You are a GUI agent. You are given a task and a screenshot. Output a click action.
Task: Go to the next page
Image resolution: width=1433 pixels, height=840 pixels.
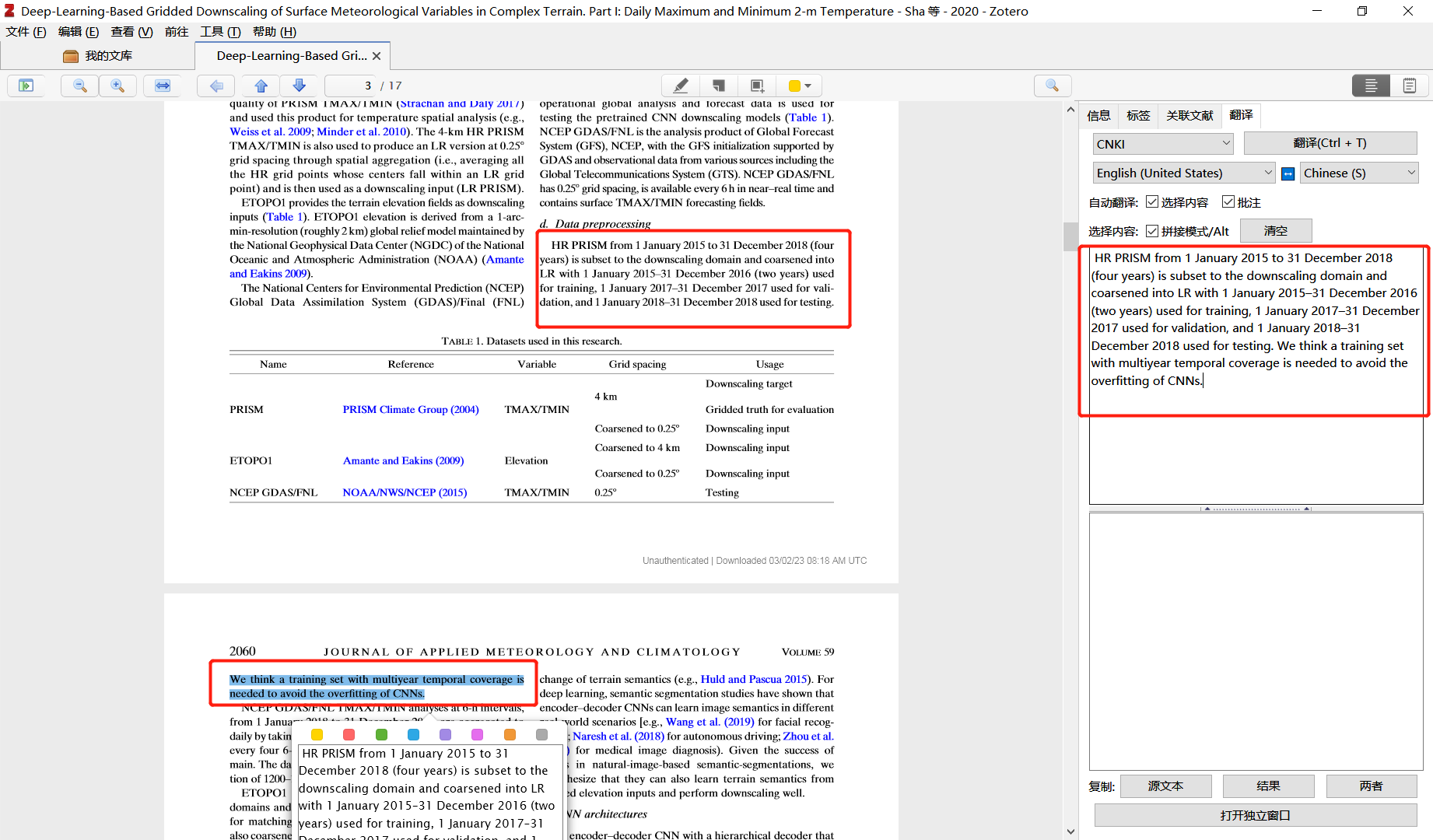point(299,86)
